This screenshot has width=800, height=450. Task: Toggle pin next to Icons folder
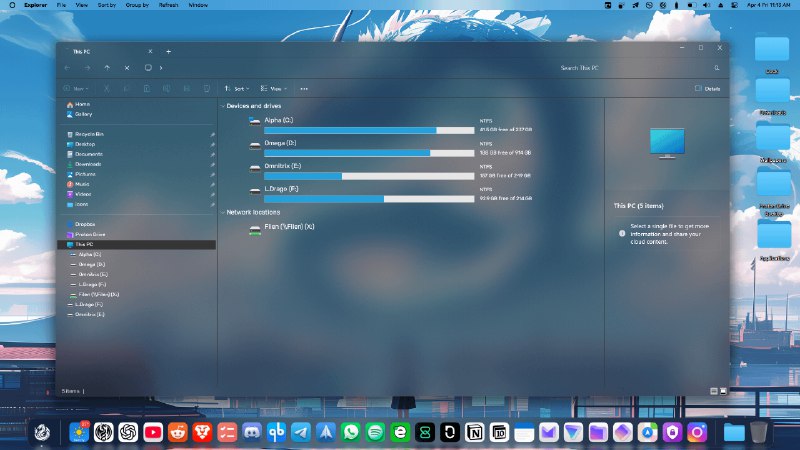pyautogui.click(x=212, y=205)
